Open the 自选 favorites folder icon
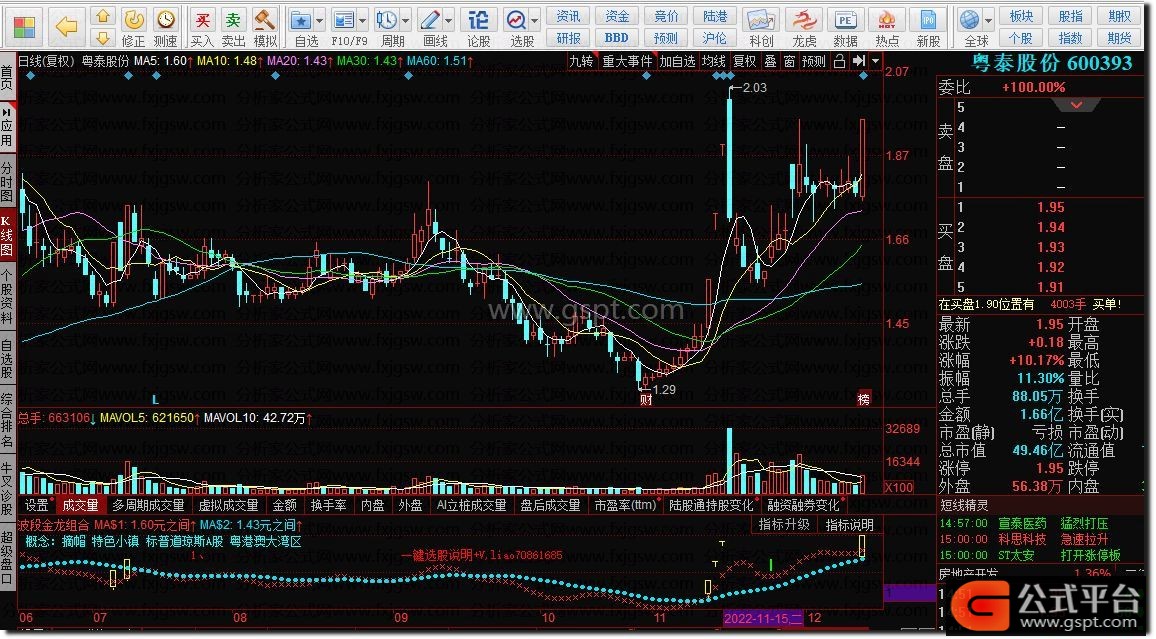Screen dimensions: 1156x639 pos(302,27)
